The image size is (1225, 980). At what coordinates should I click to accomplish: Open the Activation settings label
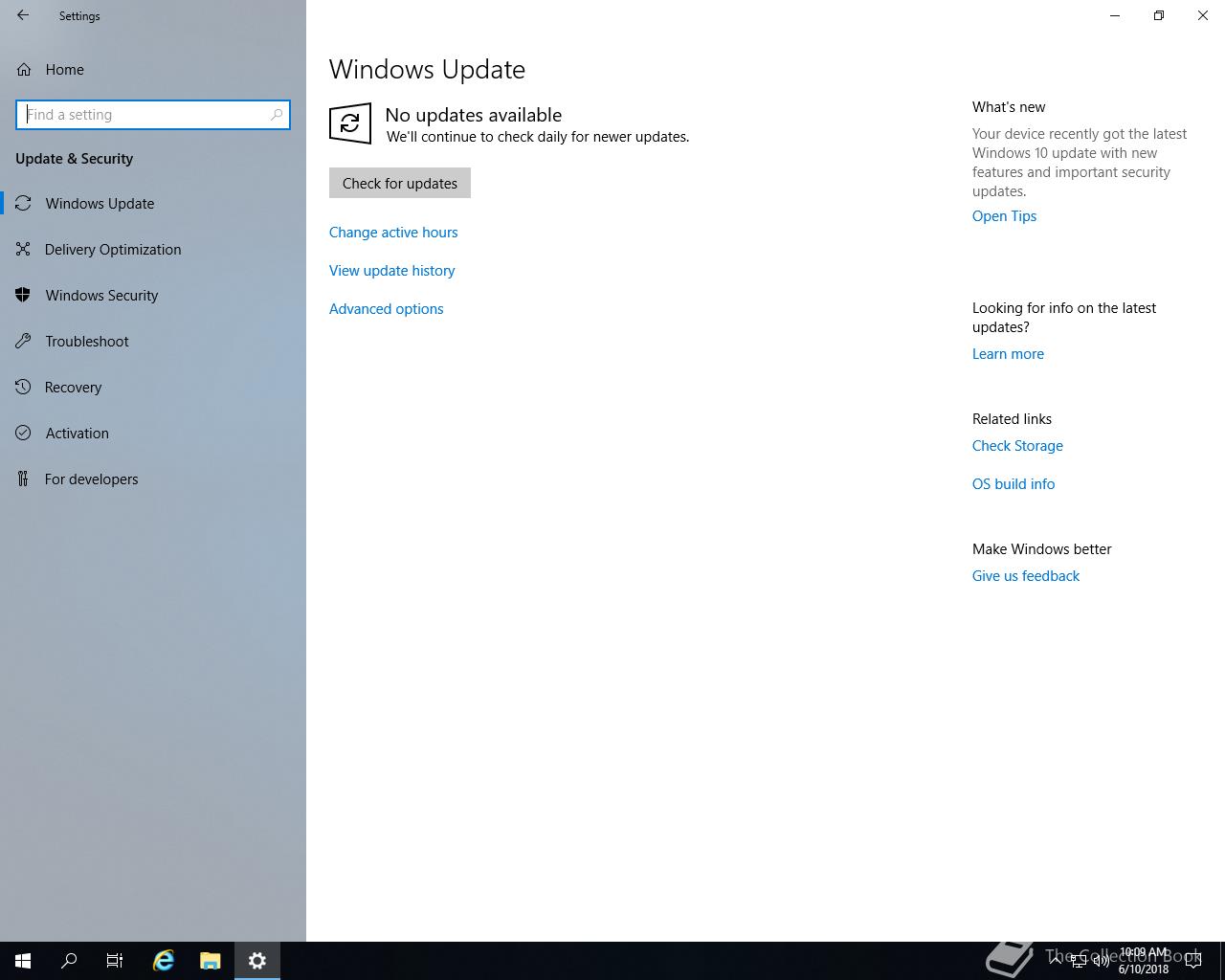[77, 433]
